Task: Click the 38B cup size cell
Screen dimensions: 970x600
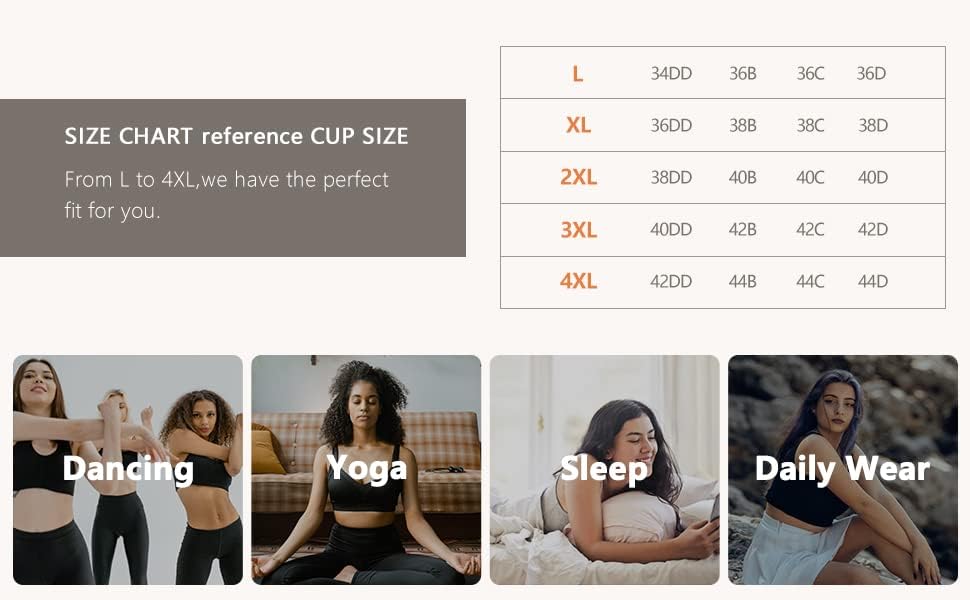Action: 742,126
